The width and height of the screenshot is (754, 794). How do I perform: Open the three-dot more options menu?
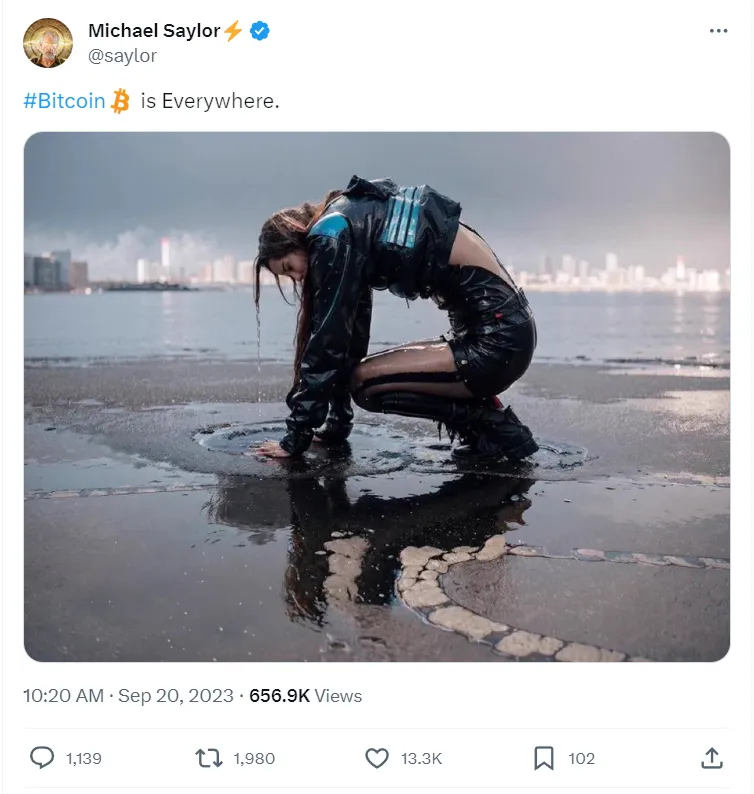pyautogui.click(x=718, y=31)
